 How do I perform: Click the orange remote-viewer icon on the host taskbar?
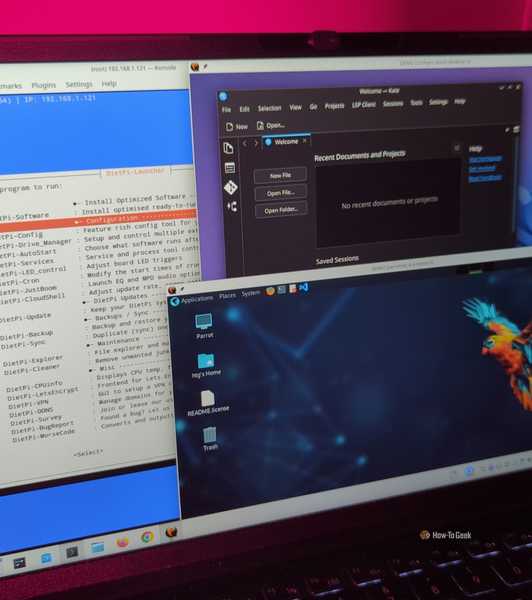(x=171, y=532)
